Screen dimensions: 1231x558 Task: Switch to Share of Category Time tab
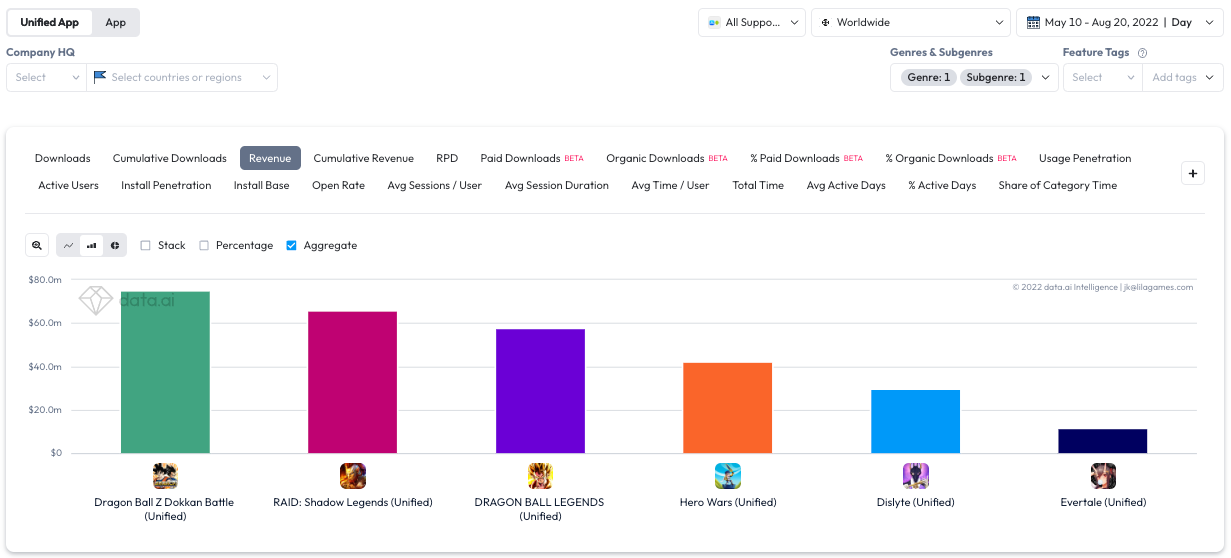pos(1058,185)
